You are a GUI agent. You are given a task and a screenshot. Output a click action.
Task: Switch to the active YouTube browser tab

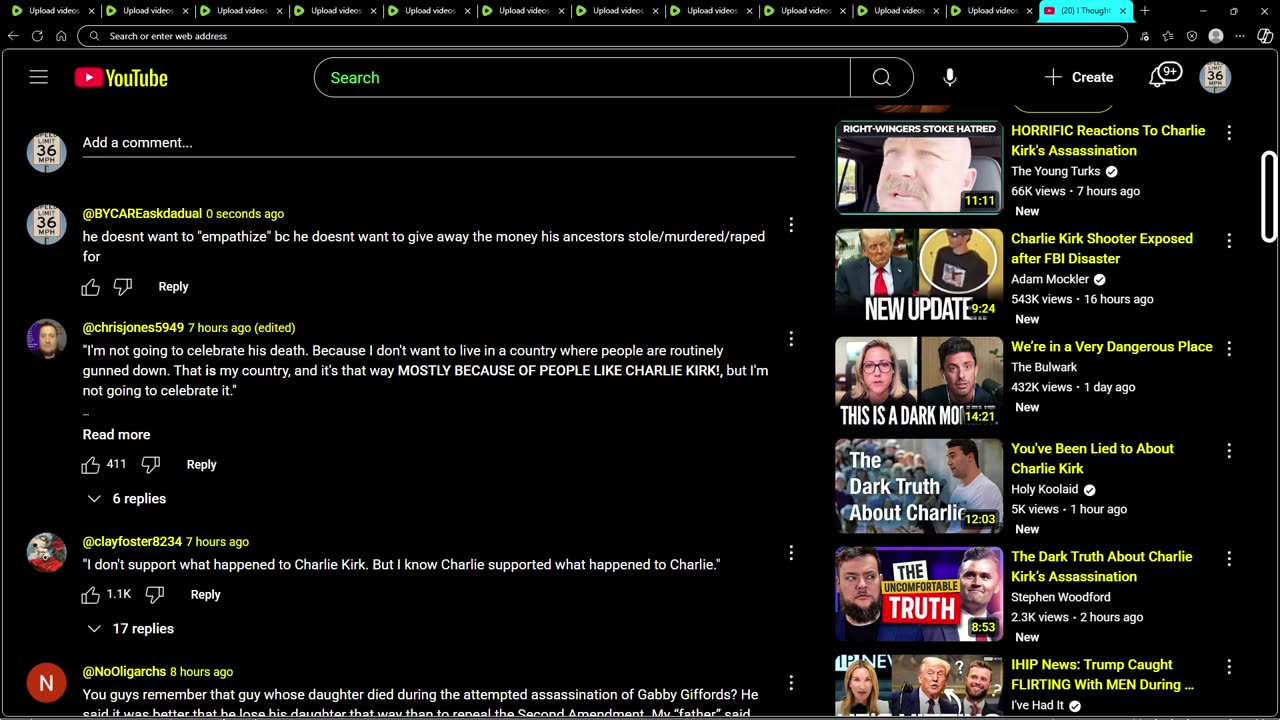1085,11
